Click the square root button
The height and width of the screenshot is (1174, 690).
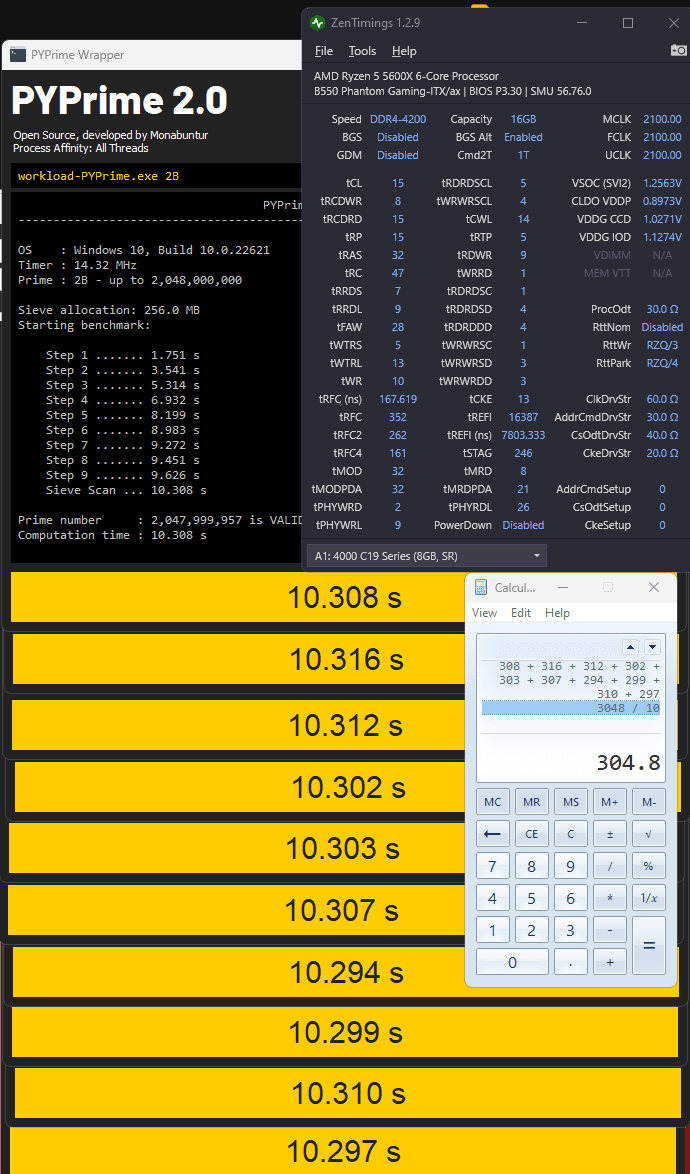(649, 833)
